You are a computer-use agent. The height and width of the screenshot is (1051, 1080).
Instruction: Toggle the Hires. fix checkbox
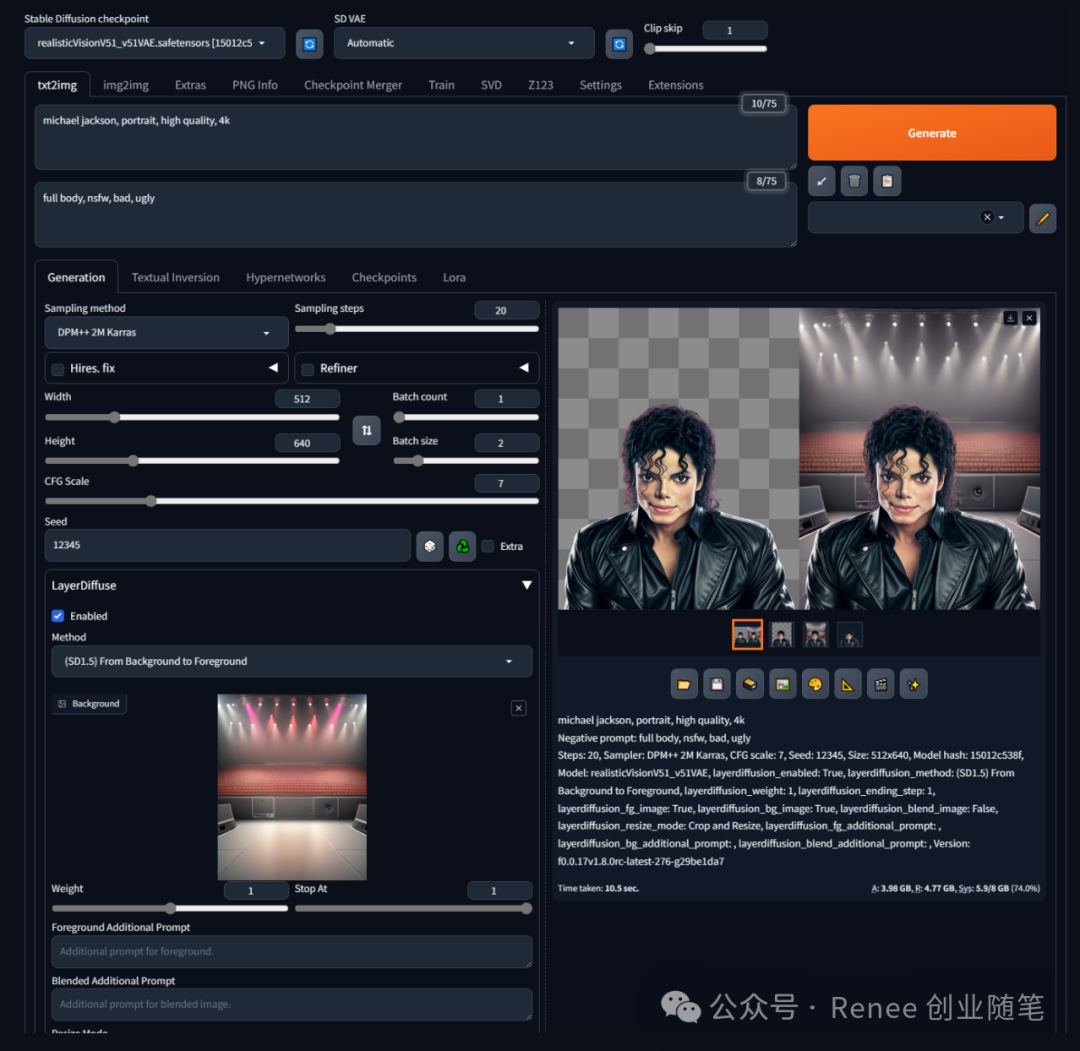tap(58, 369)
